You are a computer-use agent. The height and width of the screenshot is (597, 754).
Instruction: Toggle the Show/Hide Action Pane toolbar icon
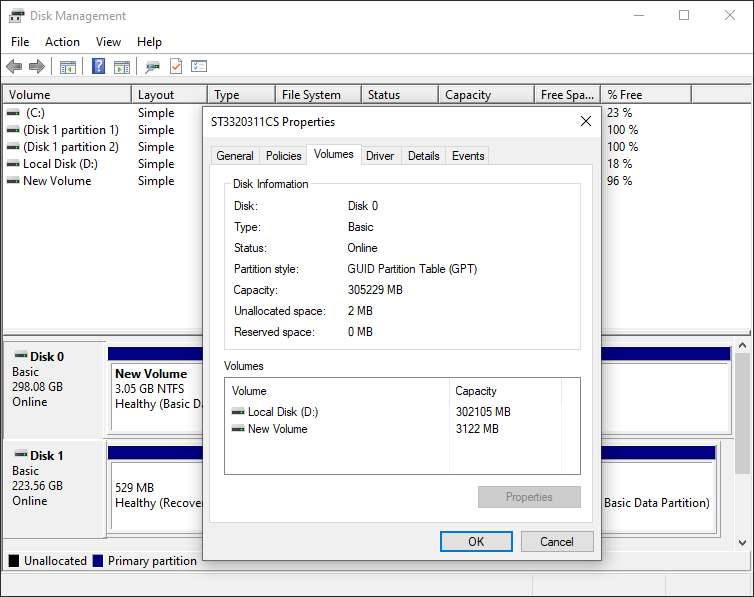pyautogui.click(x=122, y=67)
